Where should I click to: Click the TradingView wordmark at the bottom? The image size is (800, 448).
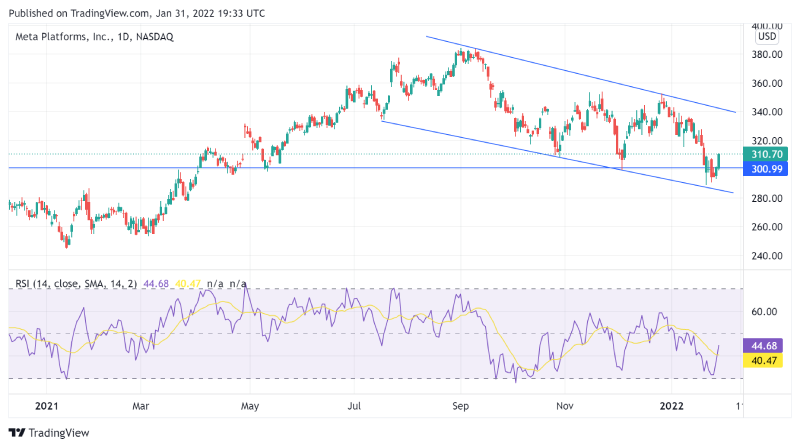point(59,433)
